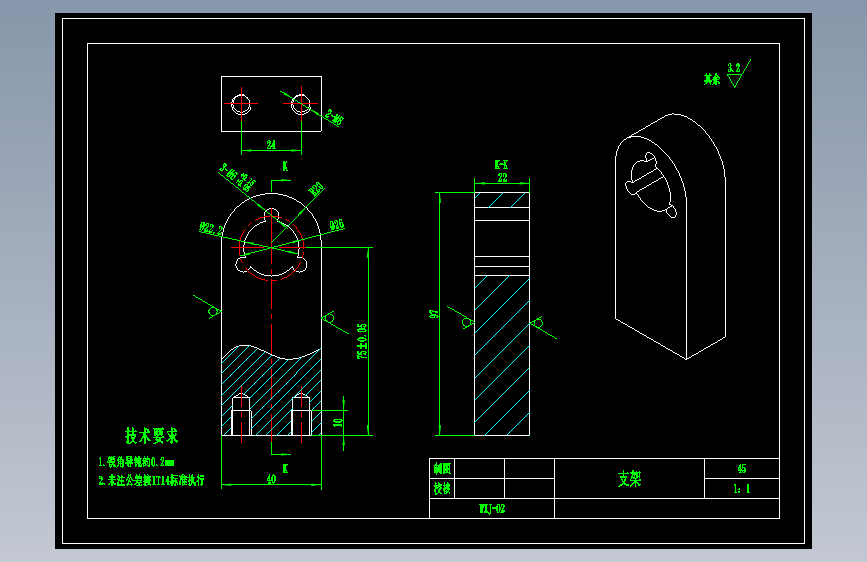Viewport: 867px width, 562px height.
Task: Click the isometric 3D view of the bracket
Action: click(670, 236)
